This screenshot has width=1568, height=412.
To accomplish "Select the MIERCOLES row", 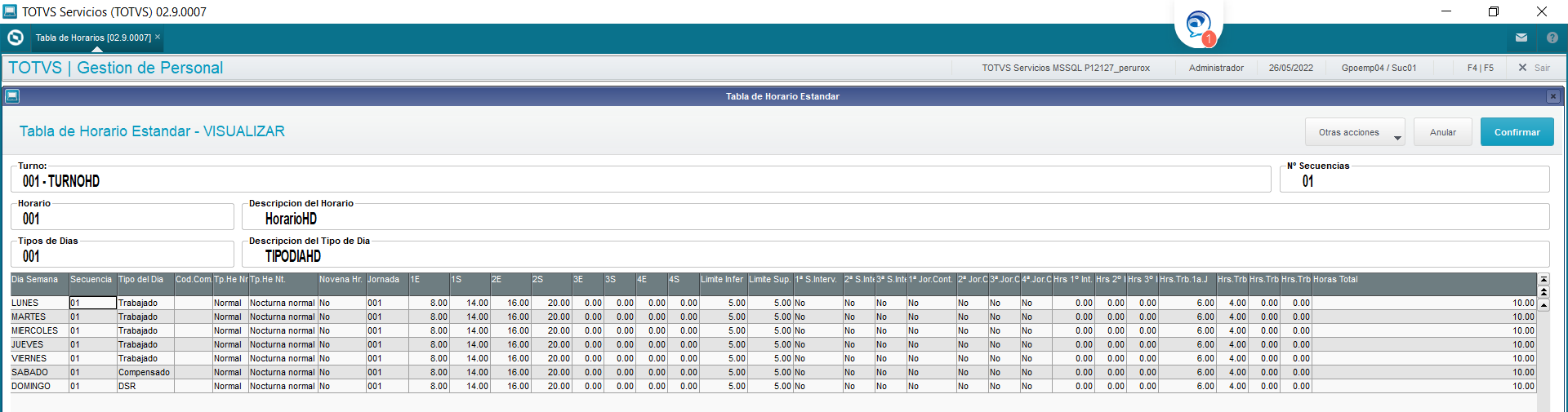I will 773,330.
